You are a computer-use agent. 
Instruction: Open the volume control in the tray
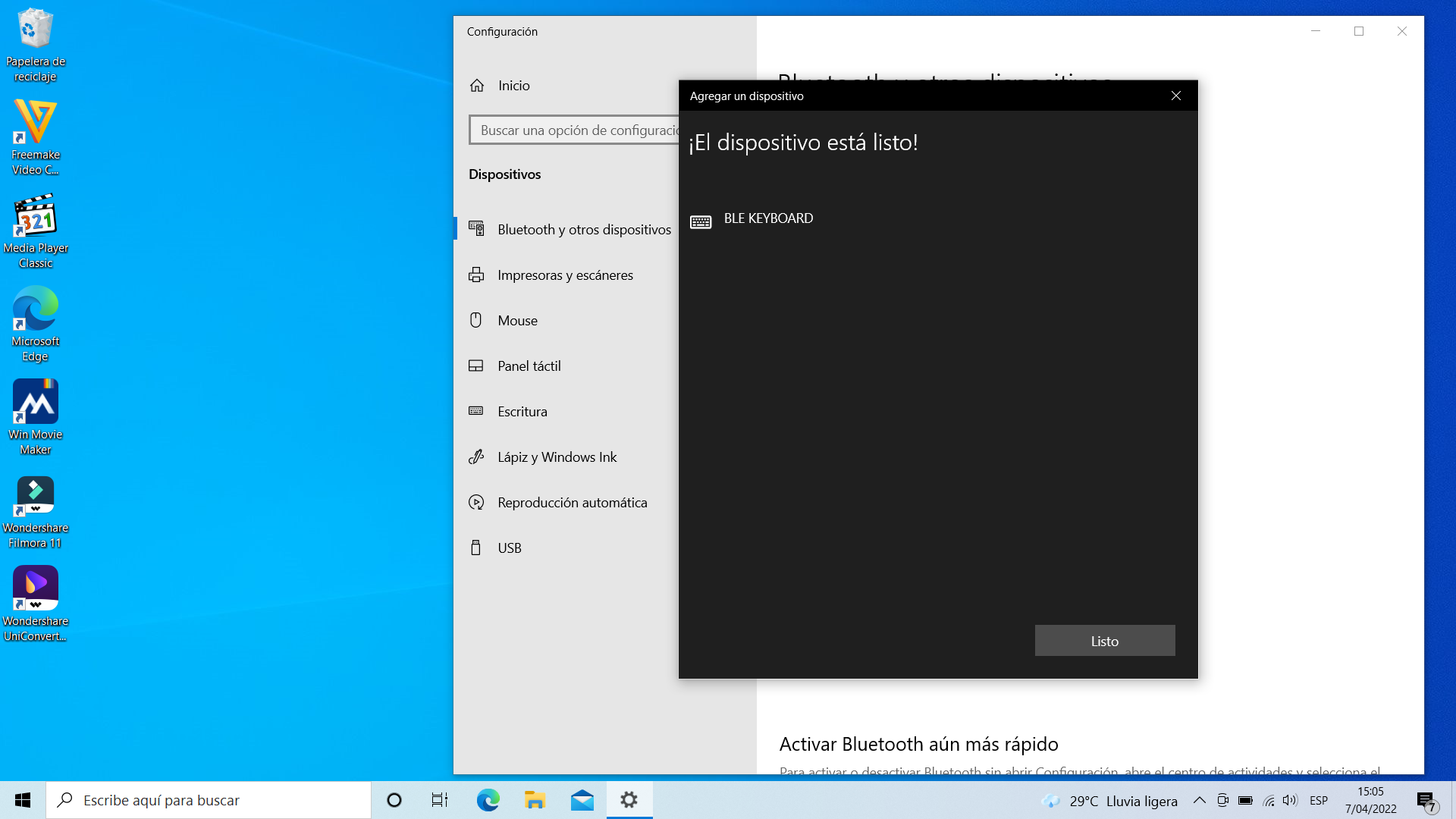tap(1289, 800)
